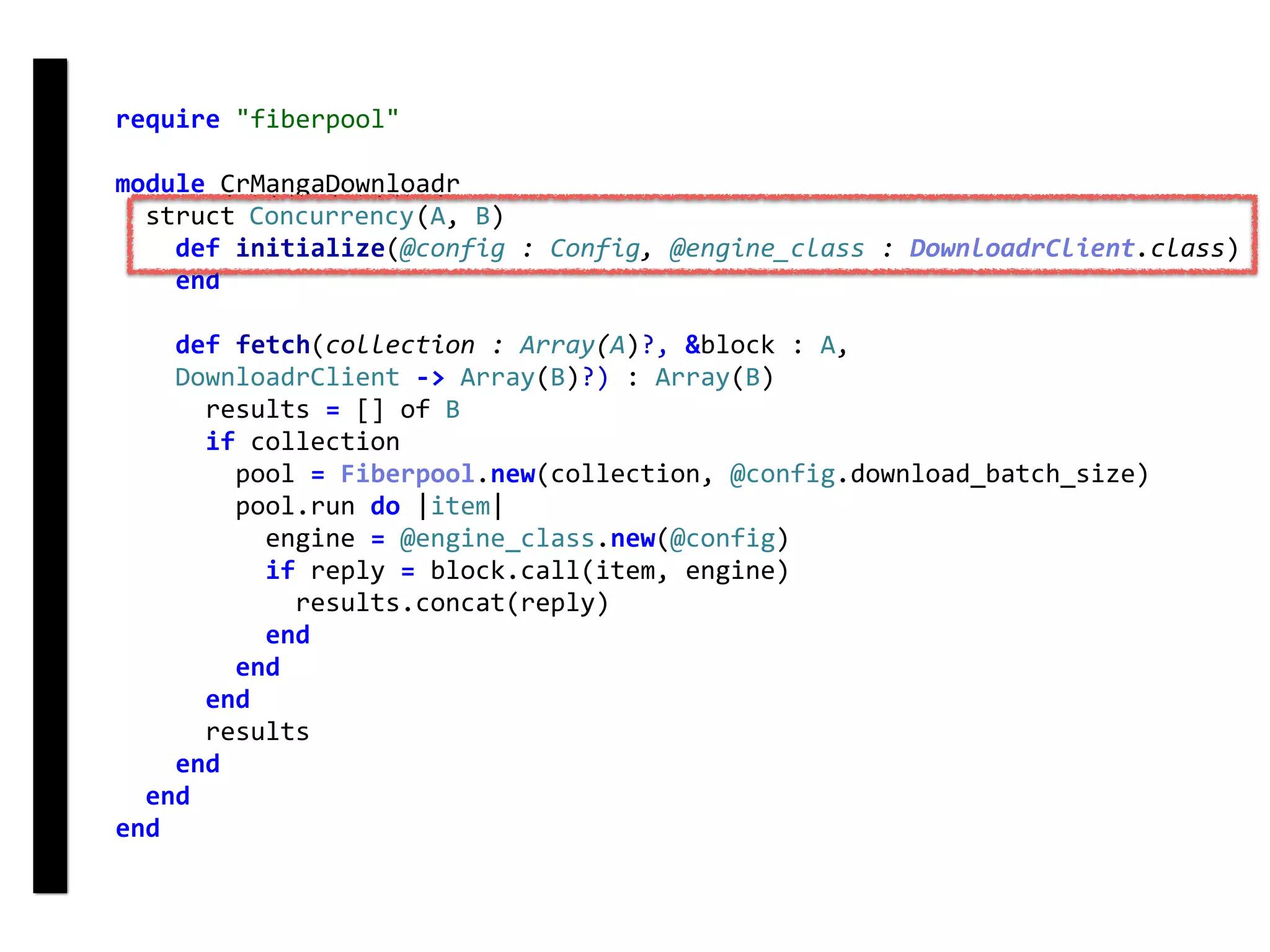Viewport: 1270px width, 952px height.
Task: Click the 'initialize' method name
Action: click(310, 249)
